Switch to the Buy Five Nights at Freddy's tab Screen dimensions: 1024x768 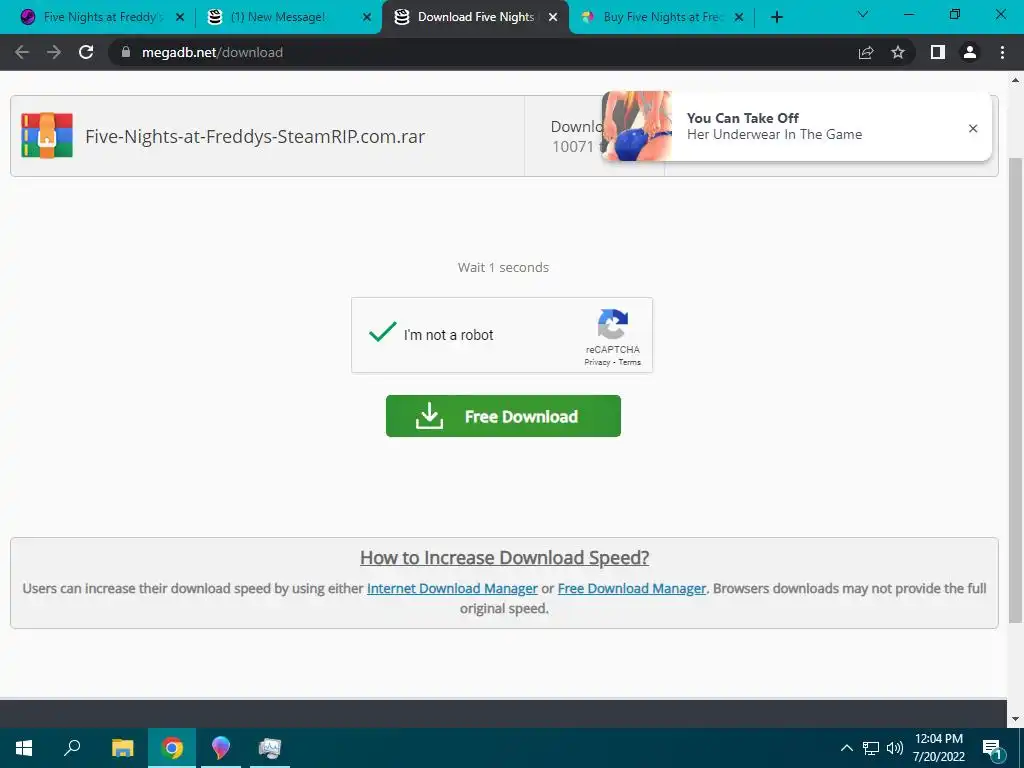tap(662, 17)
